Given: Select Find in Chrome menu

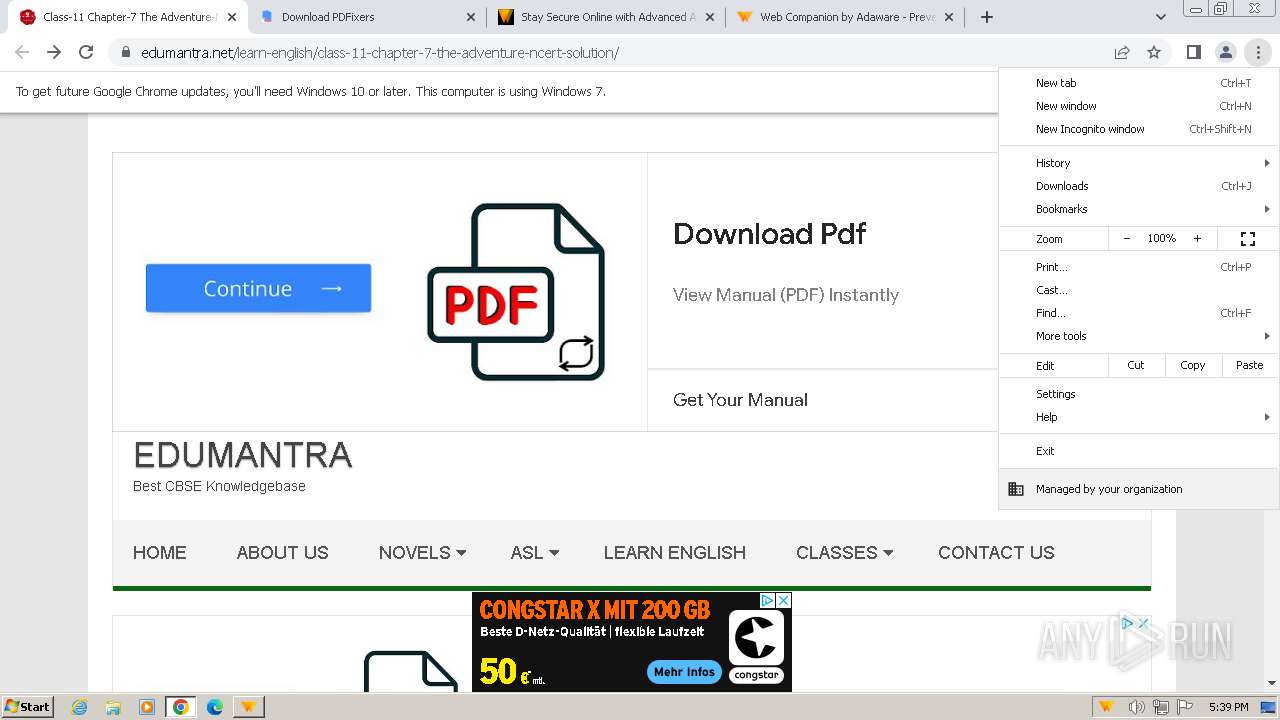Looking at the screenshot, I should click(1139, 313).
